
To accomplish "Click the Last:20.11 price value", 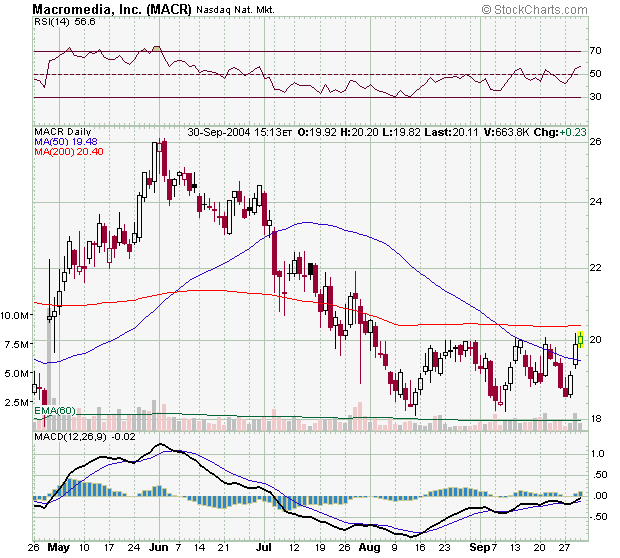I will coord(452,132).
